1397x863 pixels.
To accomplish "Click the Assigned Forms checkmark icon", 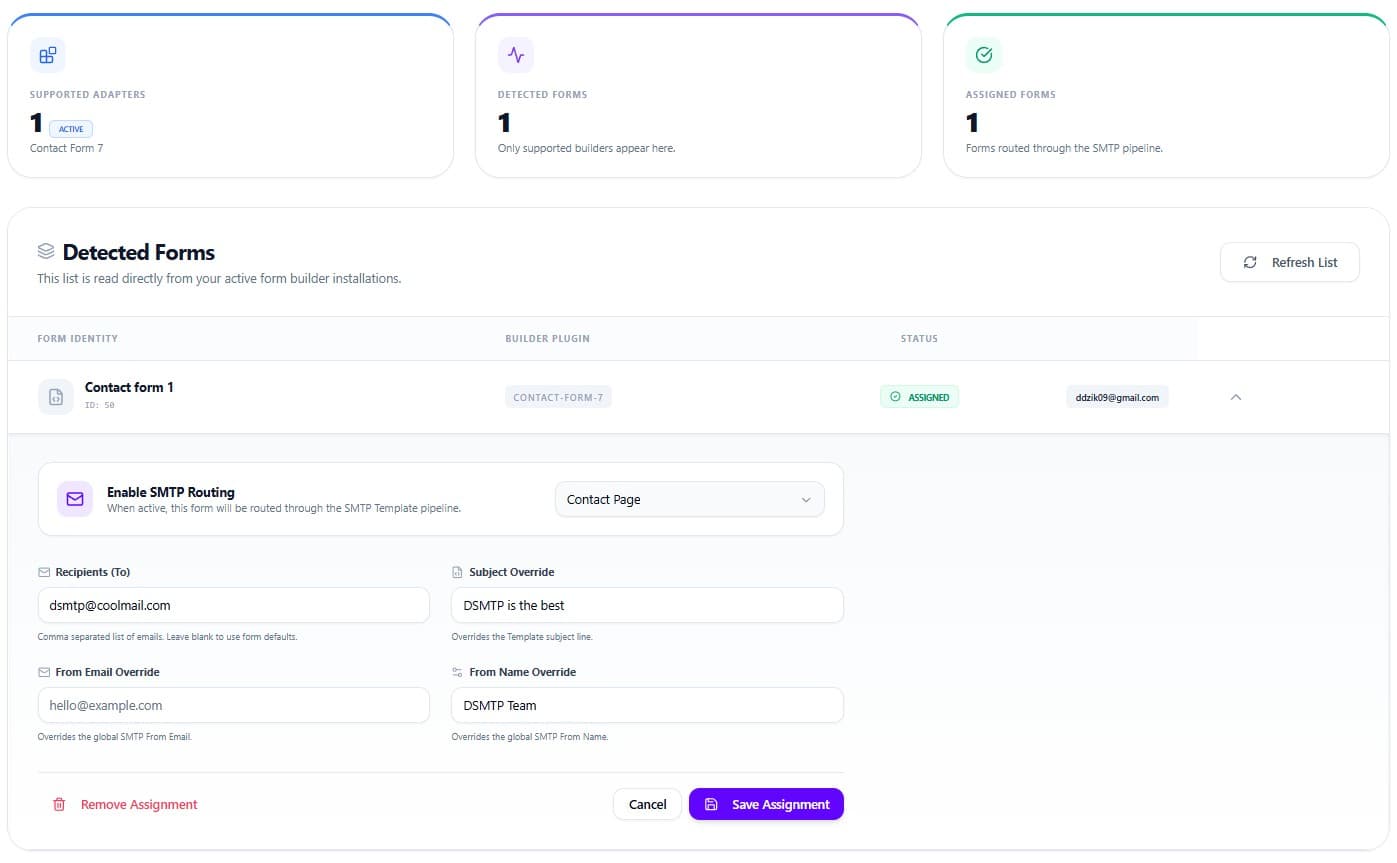I will [x=984, y=56].
